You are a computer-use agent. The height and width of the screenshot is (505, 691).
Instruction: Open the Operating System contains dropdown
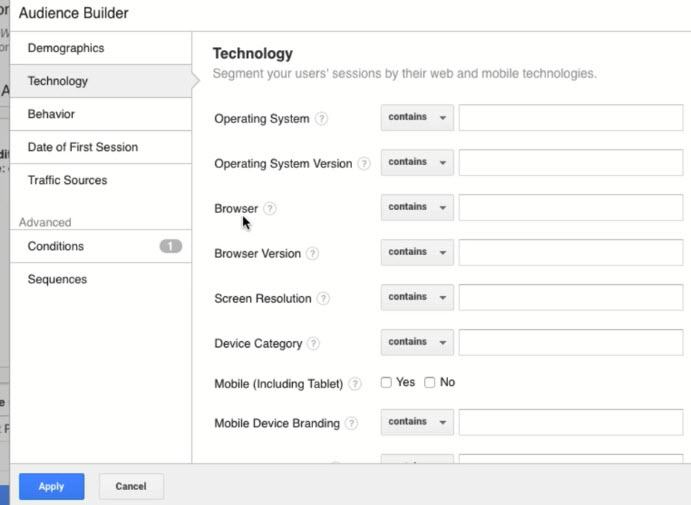coord(417,118)
